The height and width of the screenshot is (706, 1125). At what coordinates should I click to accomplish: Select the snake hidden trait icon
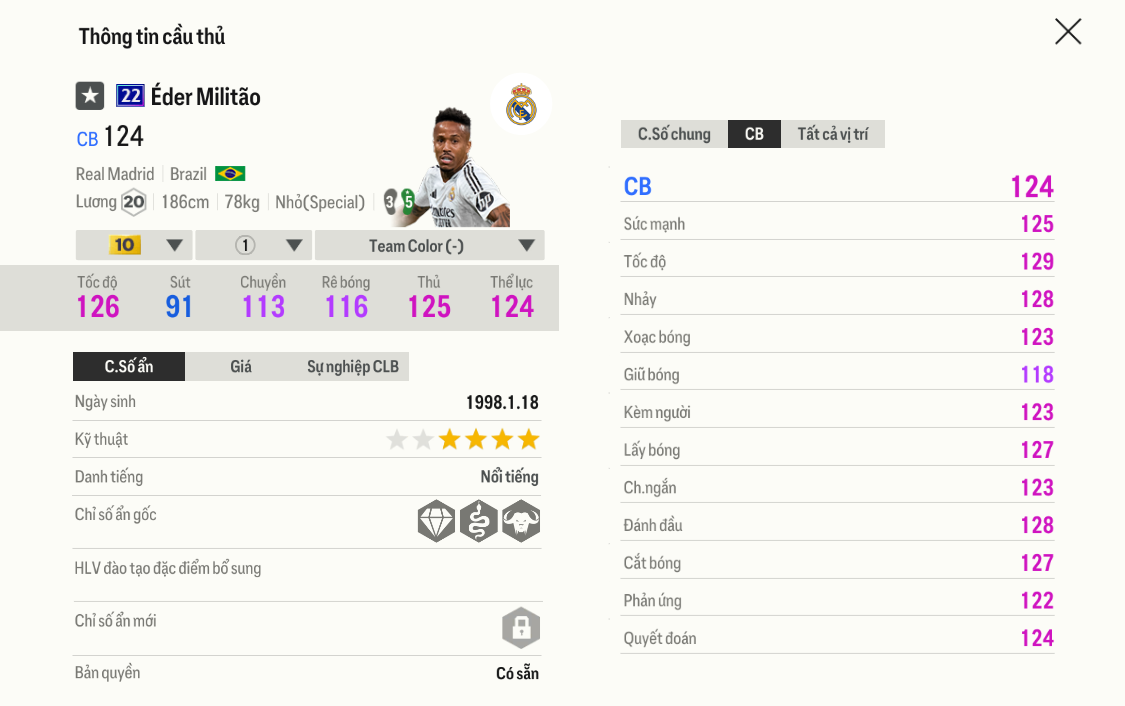point(479,520)
